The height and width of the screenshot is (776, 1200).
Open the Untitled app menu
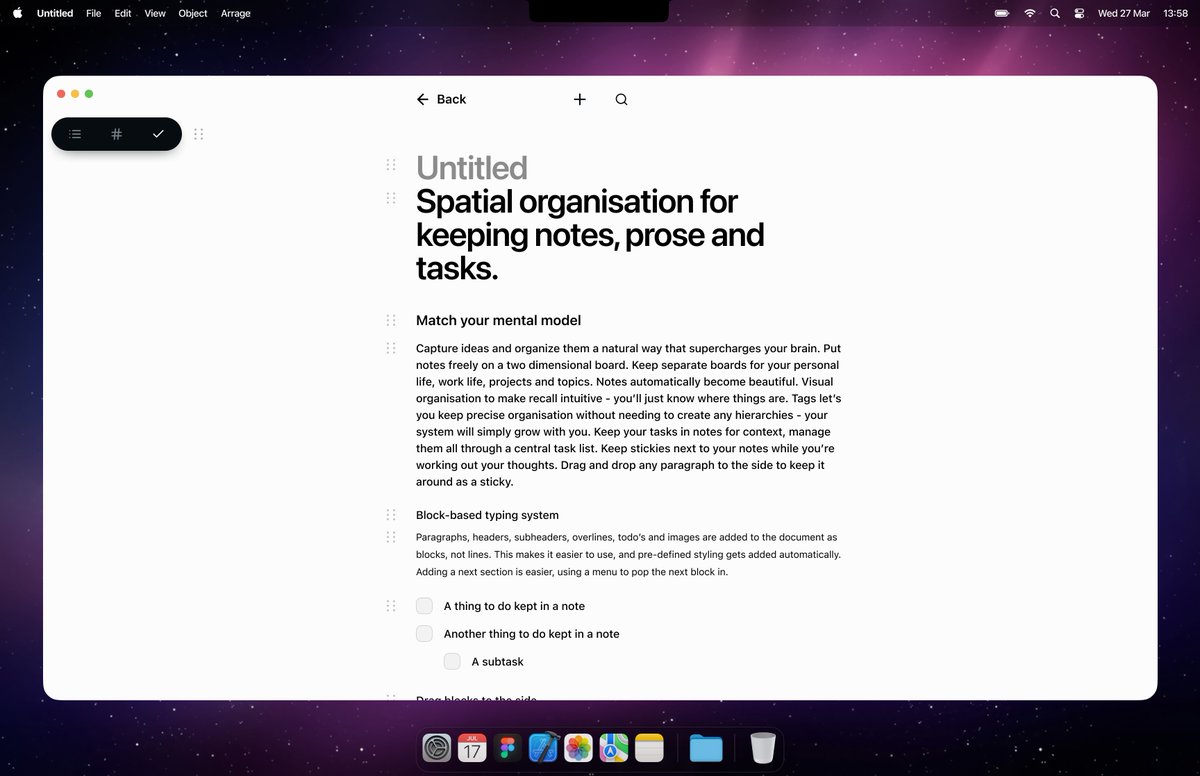pyautogui.click(x=55, y=13)
